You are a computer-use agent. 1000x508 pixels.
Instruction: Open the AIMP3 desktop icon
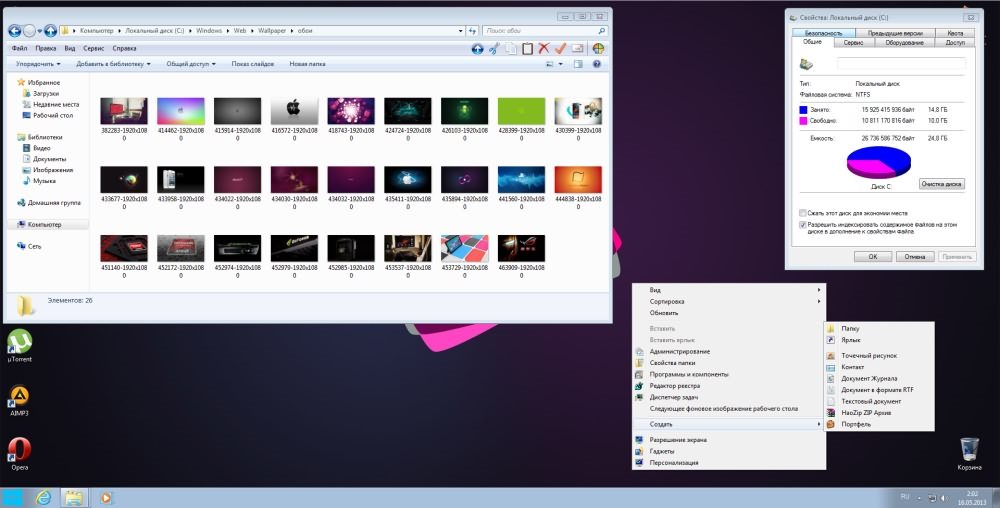click(19, 397)
